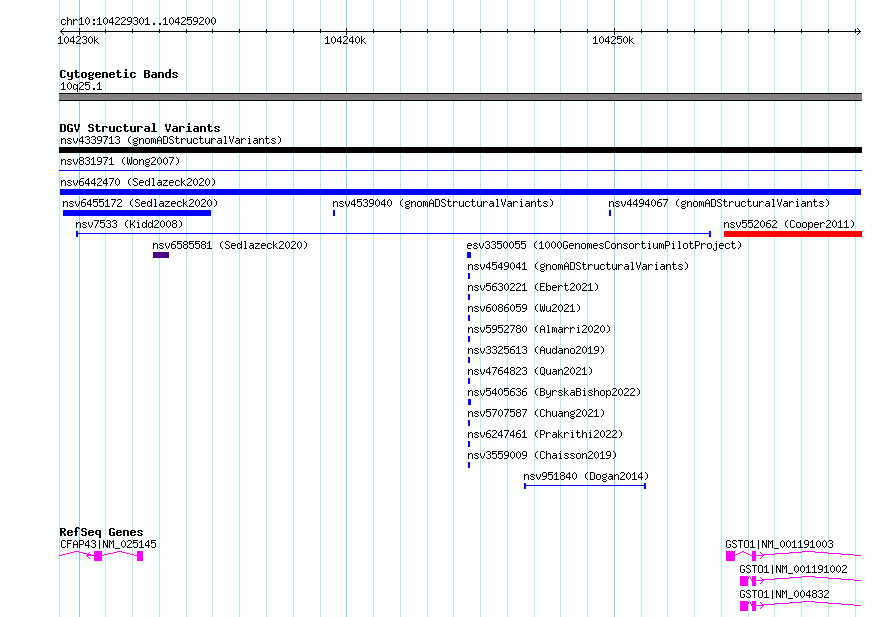This screenshot has width=890, height=617.
Task: Open nsv5952780 (Almarri2020) label
Action: (x=539, y=329)
